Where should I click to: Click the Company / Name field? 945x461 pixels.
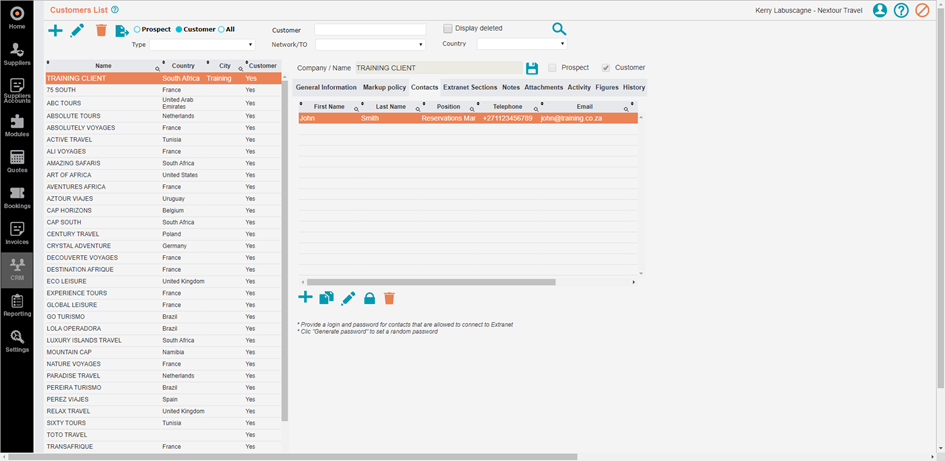(439, 68)
